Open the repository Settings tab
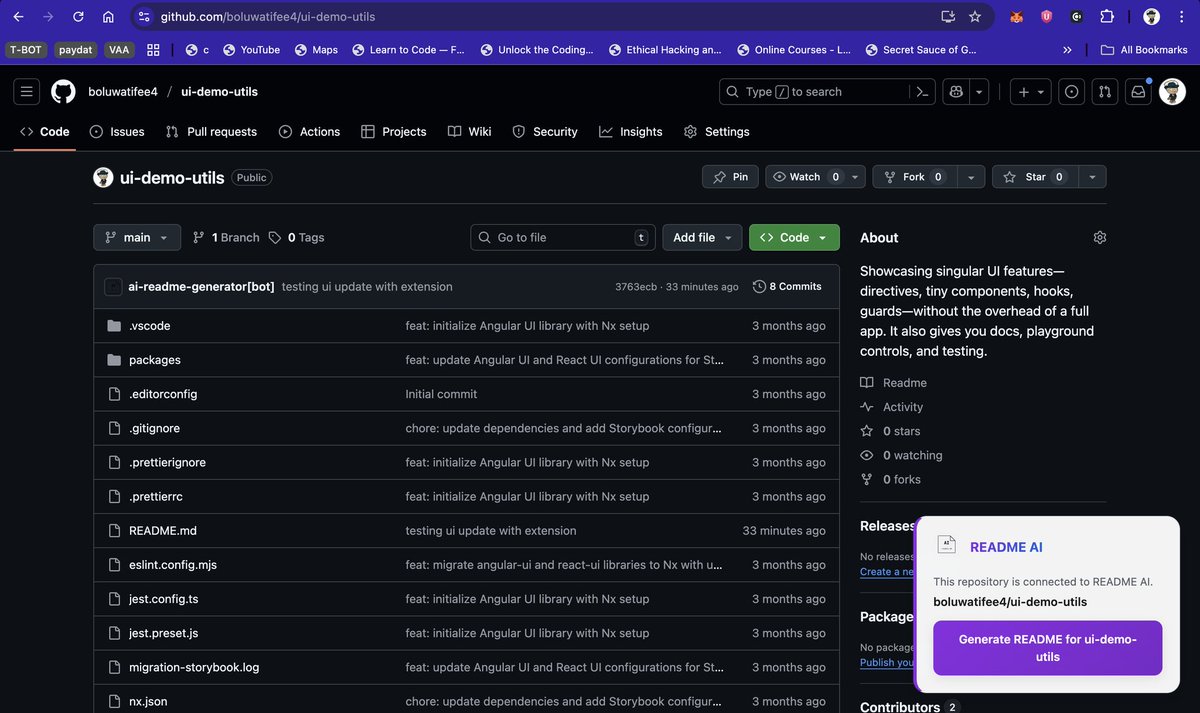Screen dimensions: 1200x713 (716, 131)
